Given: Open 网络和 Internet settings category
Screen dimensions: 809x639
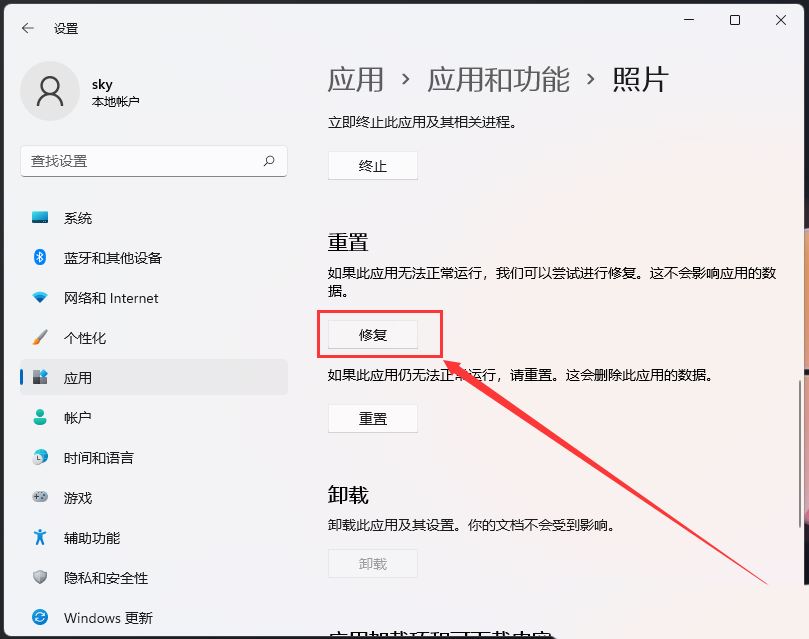Looking at the screenshot, I should tap(154, 298).
